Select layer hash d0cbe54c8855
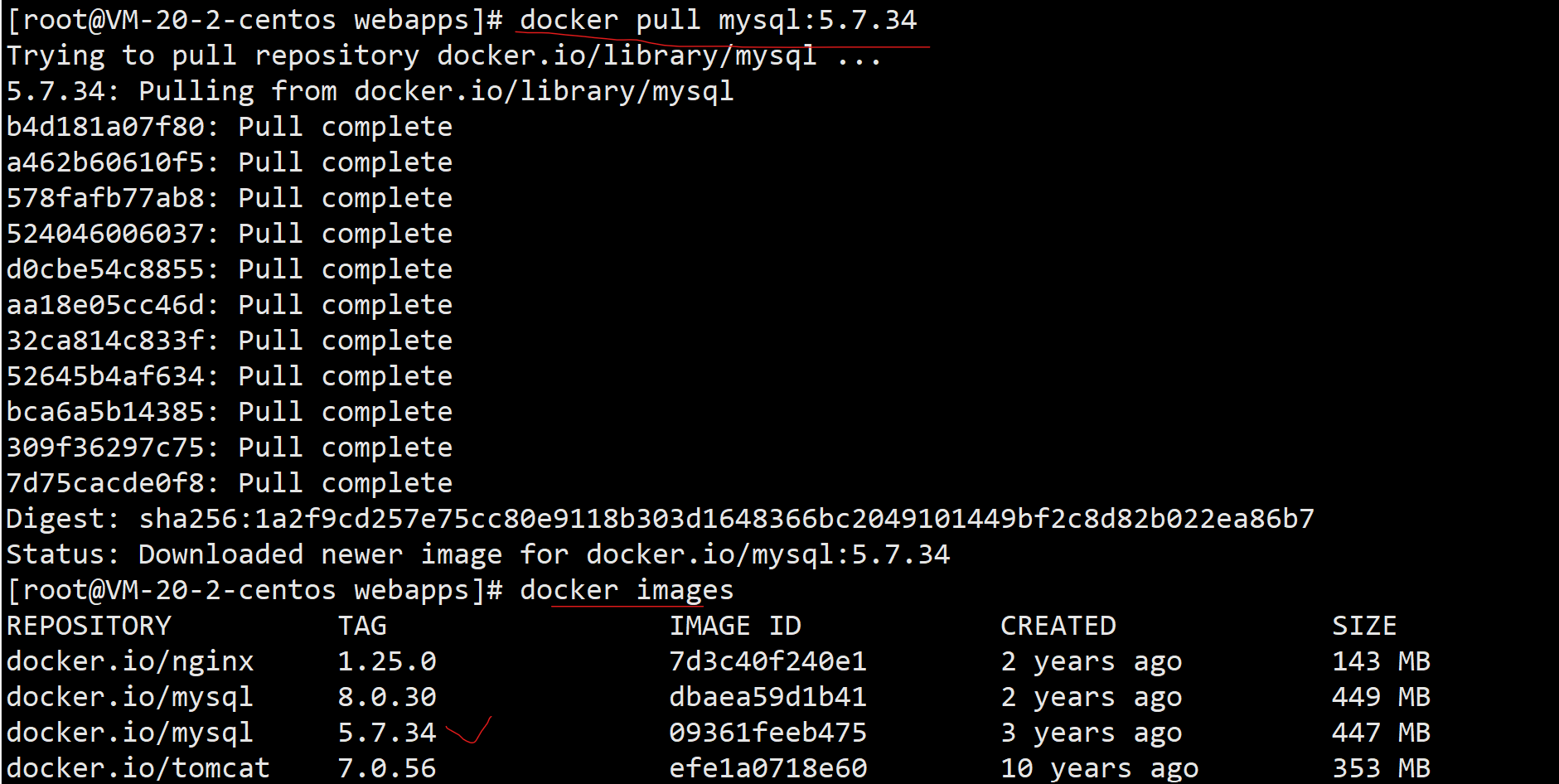1559x784 pixels. pyautogui.click(x=105, y=269)
